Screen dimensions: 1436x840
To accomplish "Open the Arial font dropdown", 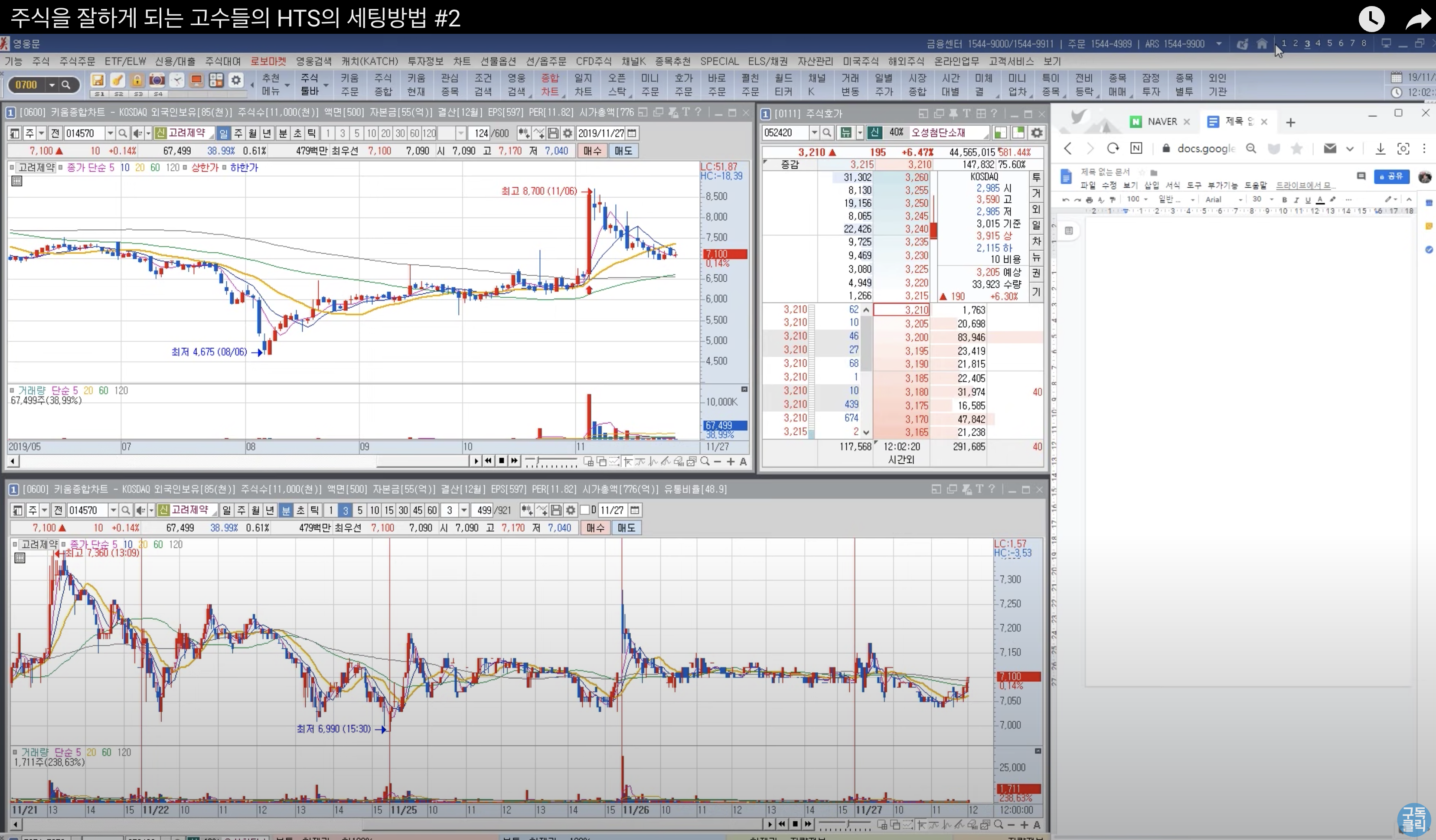I will [1222, 199].
